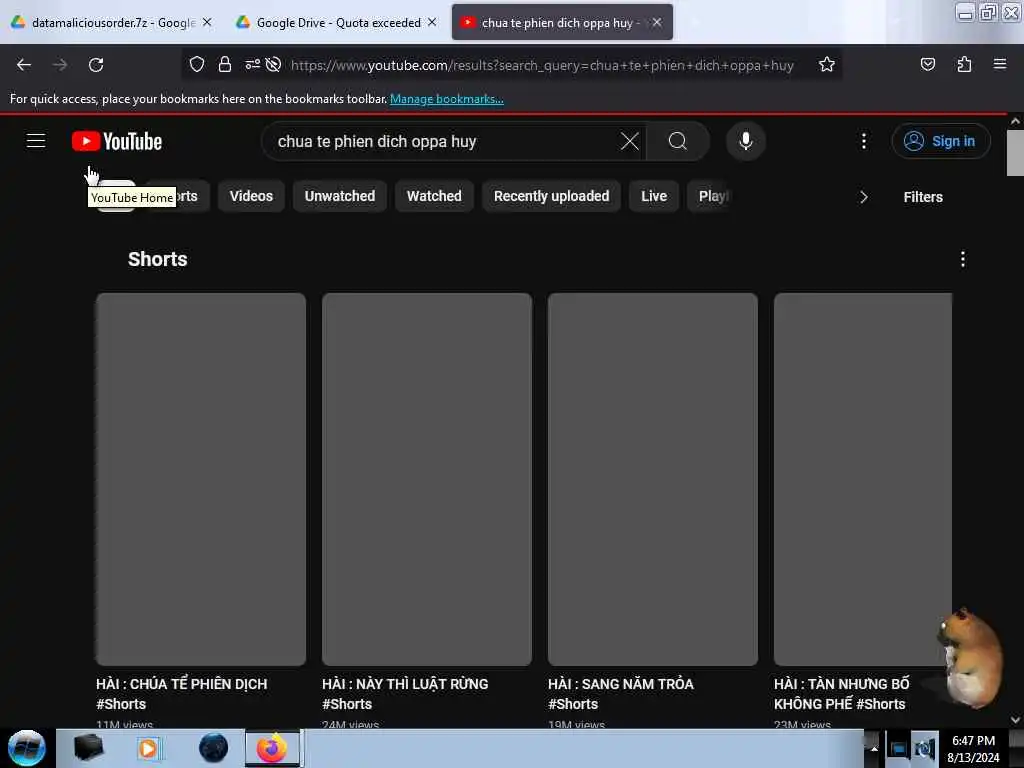
Task: Open the YouTube guide hamburger menu
Action: click(x=36, y=141)
